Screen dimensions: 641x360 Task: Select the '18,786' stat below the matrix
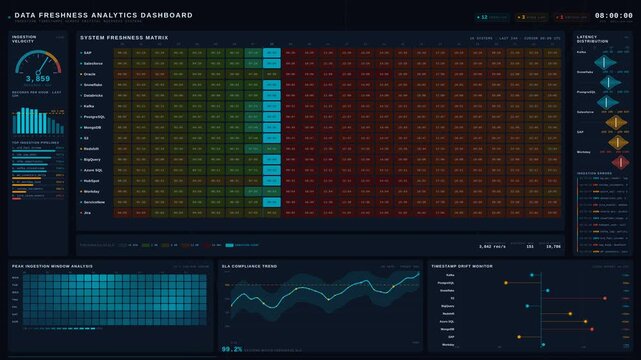[553, 246]
